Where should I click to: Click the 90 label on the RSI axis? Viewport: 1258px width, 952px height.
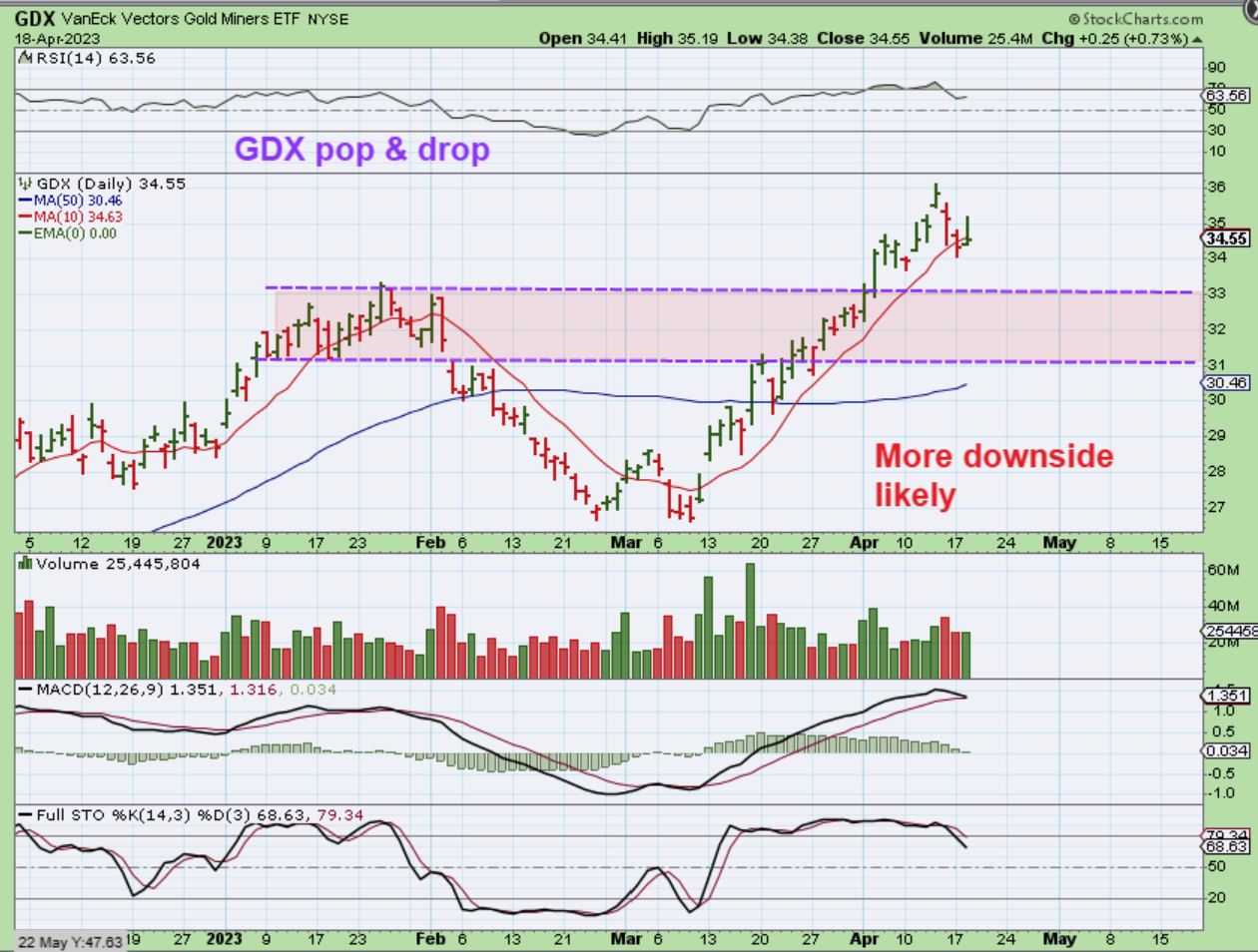(1216, 68)
